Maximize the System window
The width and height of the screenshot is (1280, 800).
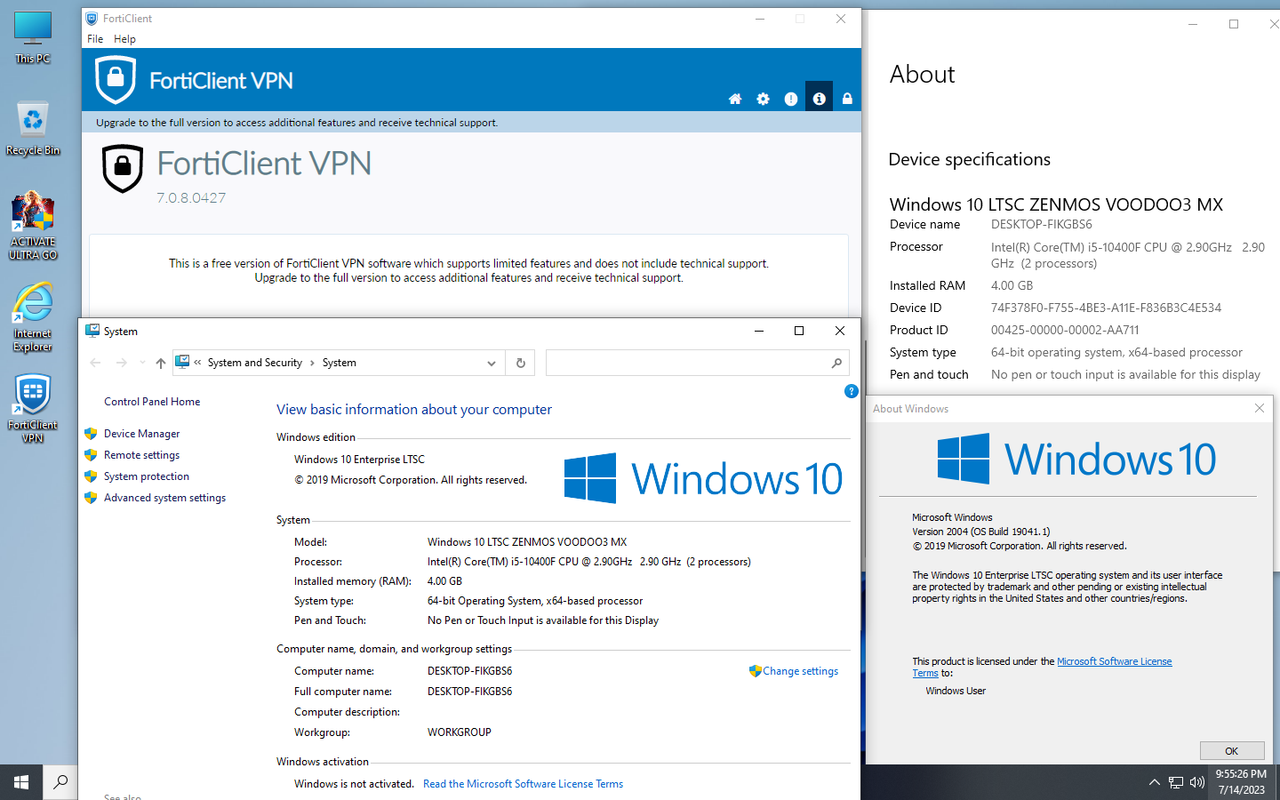click(x=799, y=331)
